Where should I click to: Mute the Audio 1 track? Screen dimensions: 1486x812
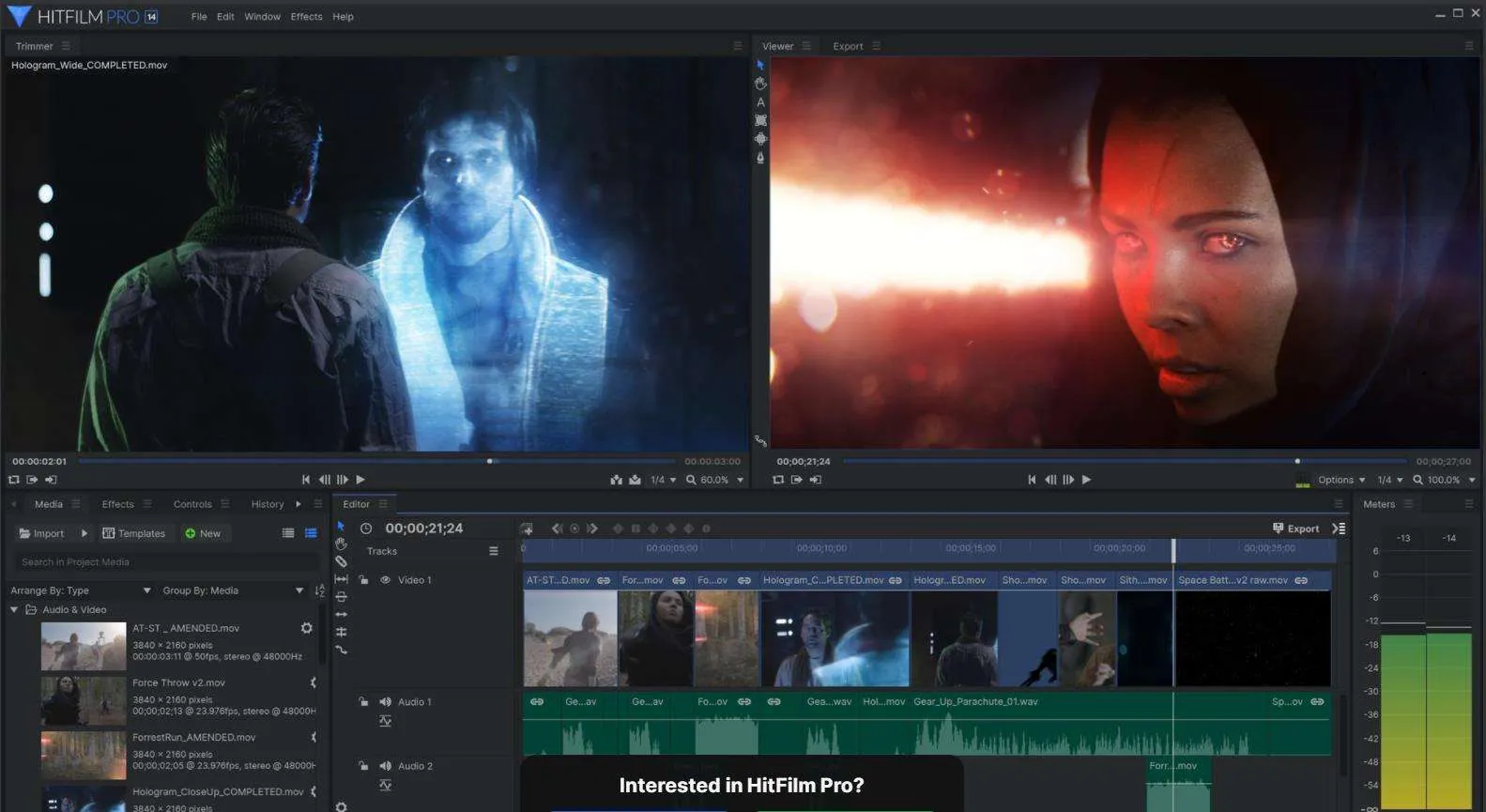tap(385, 702)
